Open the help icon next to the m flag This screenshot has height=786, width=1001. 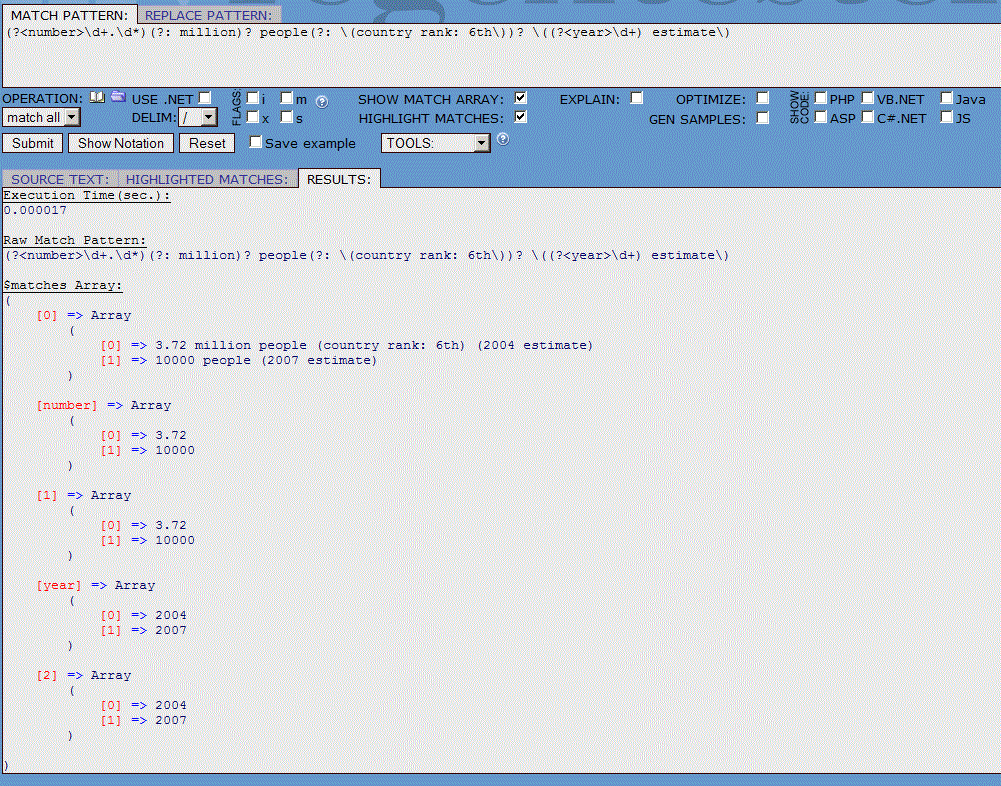pos(320,101)
